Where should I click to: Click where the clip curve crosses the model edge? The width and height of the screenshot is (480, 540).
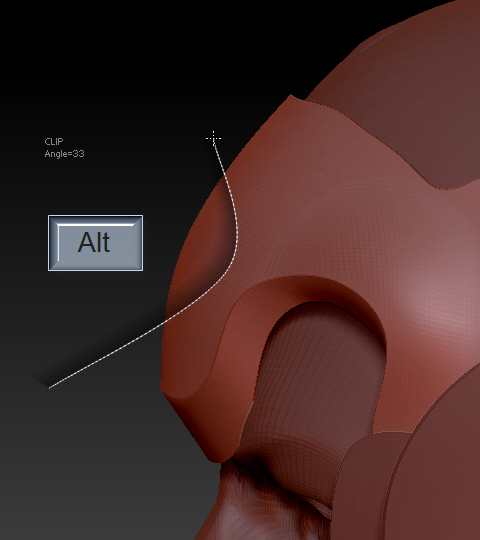click(165, 321)
